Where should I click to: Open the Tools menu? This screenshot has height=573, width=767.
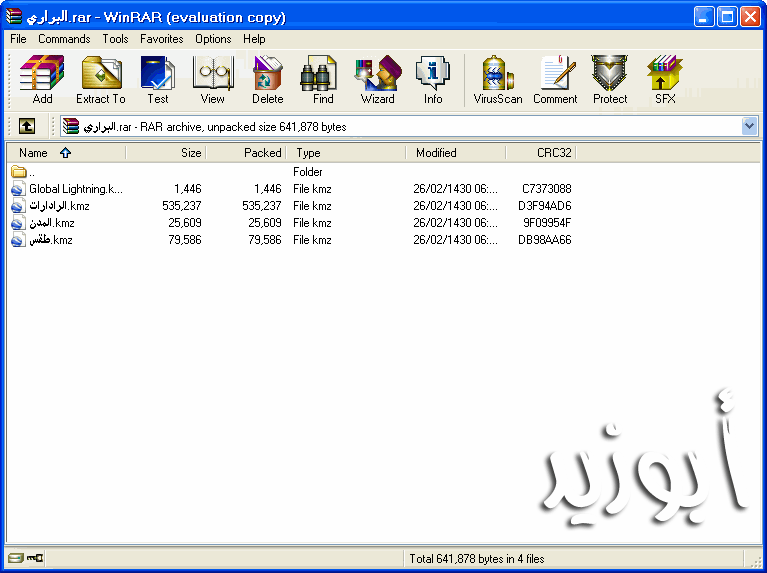point(115,39)
